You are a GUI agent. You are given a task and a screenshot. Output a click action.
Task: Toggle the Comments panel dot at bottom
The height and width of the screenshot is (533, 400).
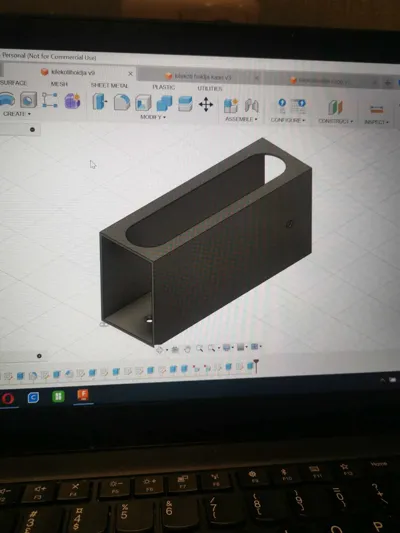[x=39, y=356]
